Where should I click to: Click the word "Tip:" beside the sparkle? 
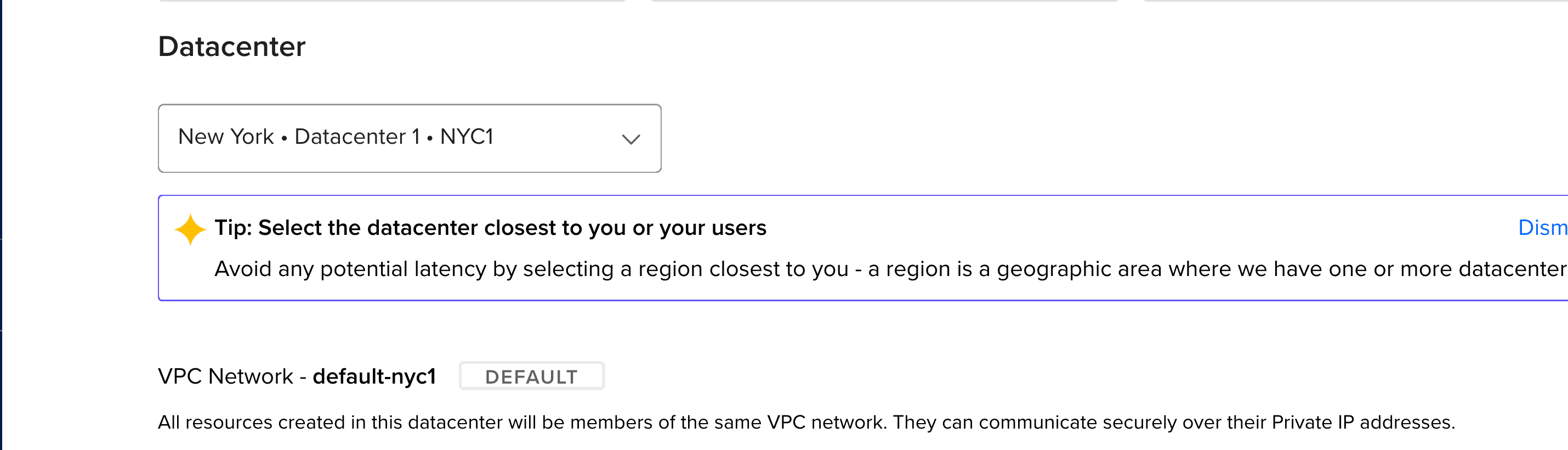(233, 228)
